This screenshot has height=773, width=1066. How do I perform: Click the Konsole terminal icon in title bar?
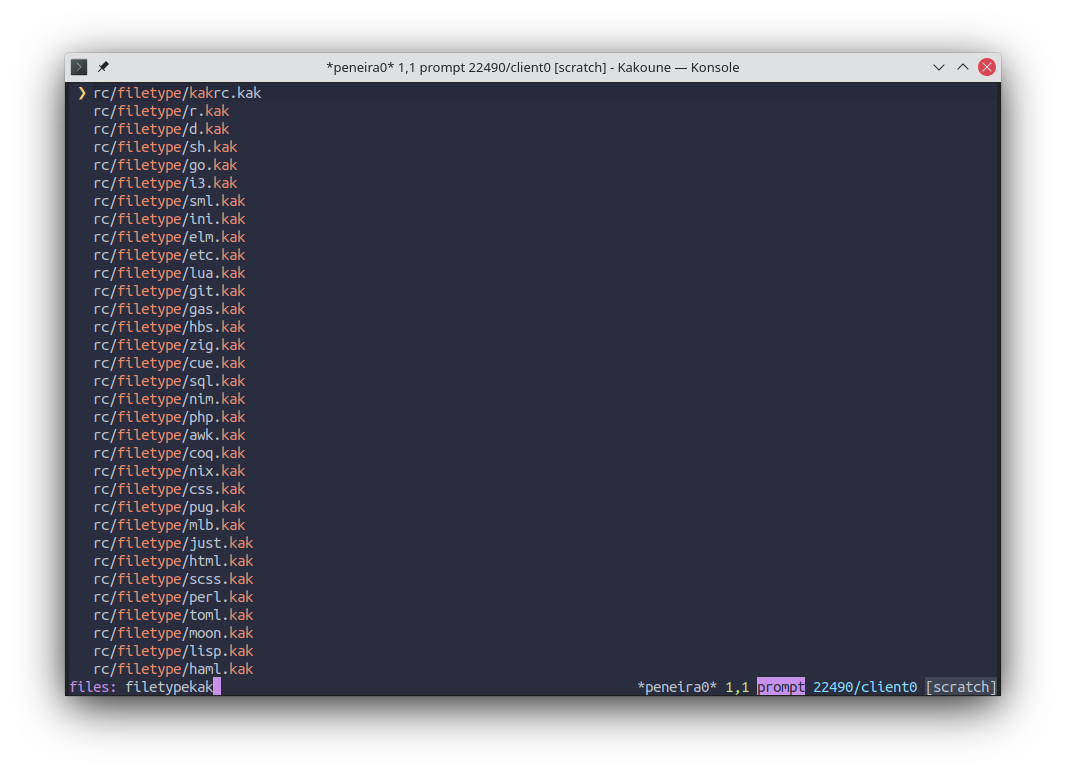[x=79, y=67]
